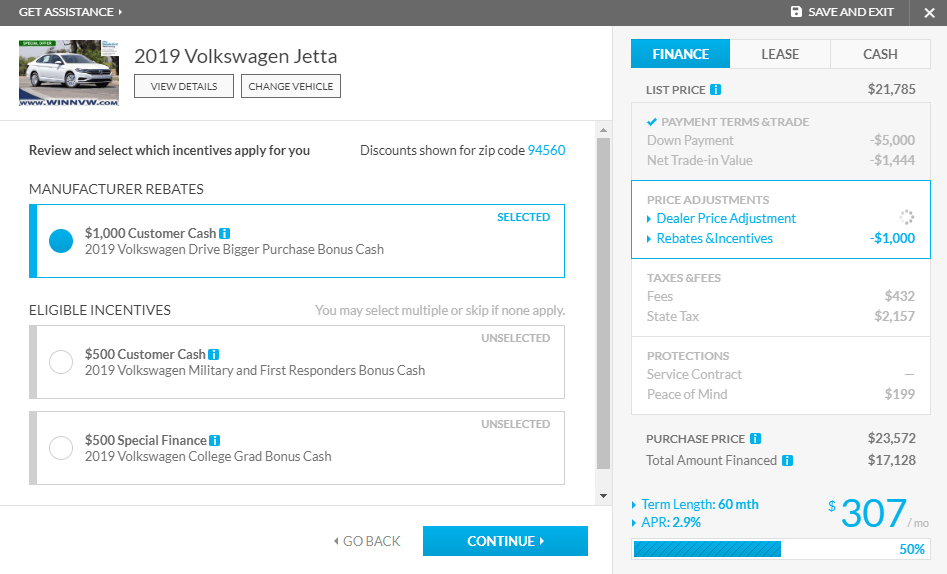
Task: Click the Save and Exit floppy icon
Action: [796, 12]
